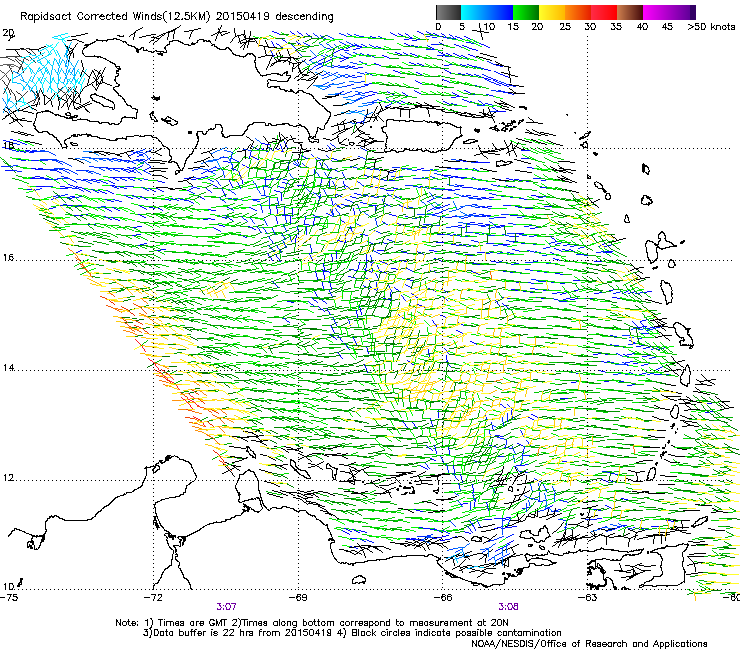Click the legend tick label '40'
The width and height of the screenshot is (740, 650).
pyautogui.click(x=642, y=27)
